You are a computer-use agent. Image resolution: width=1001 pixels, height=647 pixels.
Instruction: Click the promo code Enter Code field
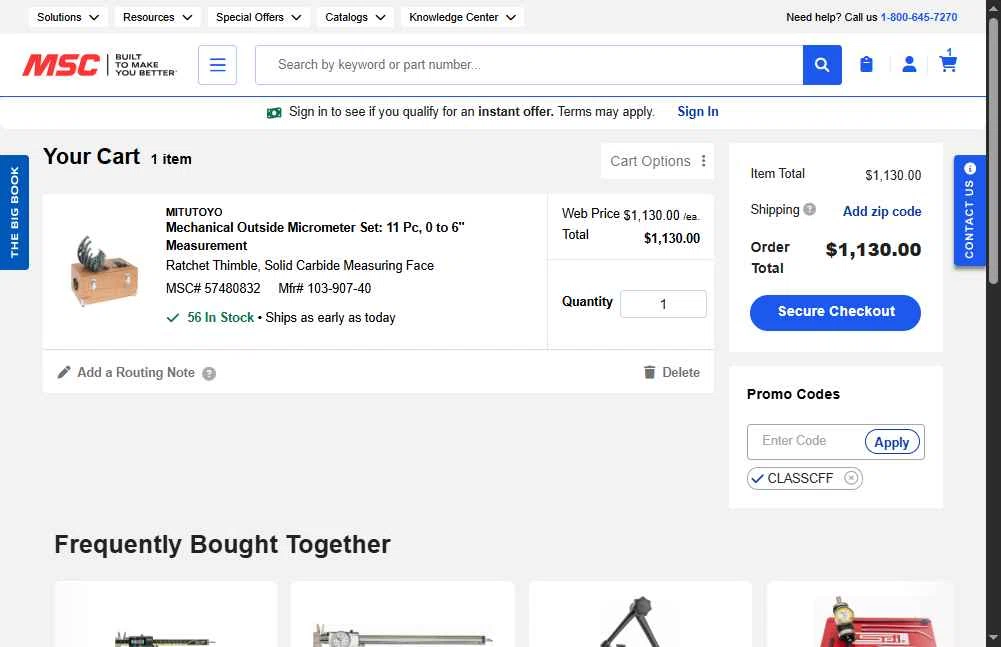click(x=806, y=441)
